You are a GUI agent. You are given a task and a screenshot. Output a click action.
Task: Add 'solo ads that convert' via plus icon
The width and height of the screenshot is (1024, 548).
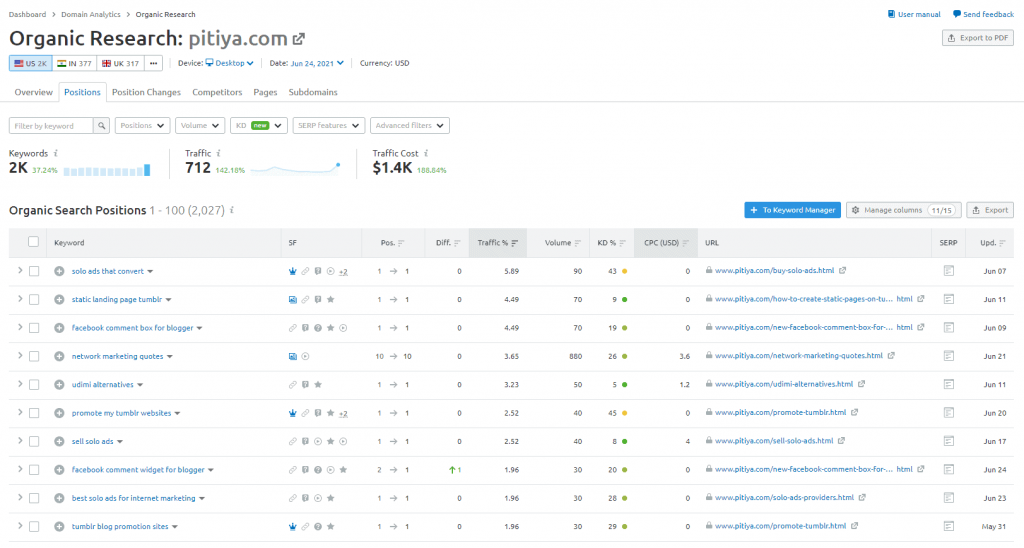(59, 271)
